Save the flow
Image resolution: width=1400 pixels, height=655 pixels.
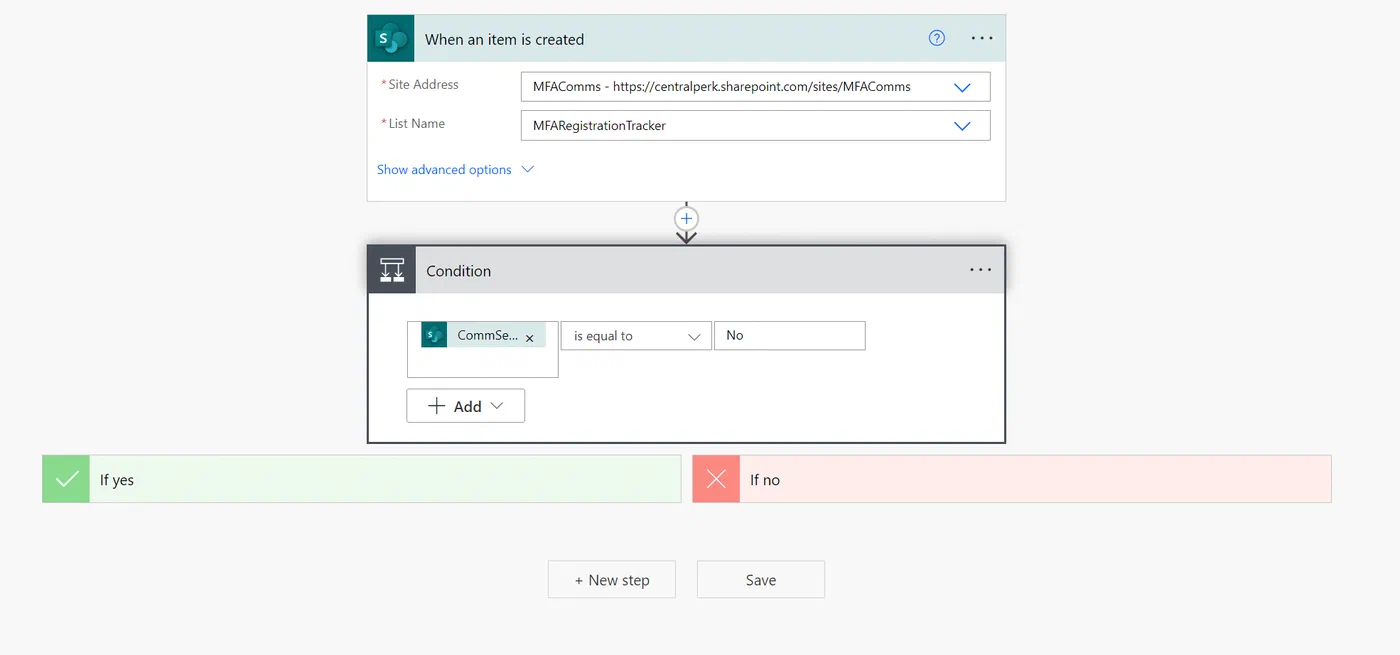[761, 580]
